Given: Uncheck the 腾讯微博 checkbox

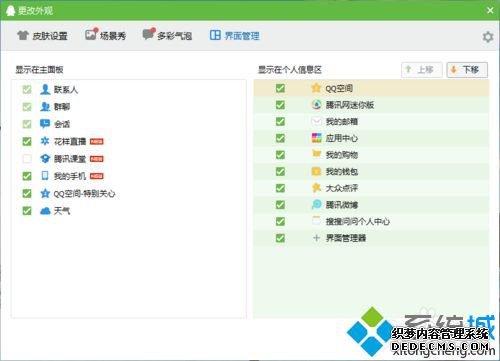Looking at the screenshot, I should click(280, 205).
